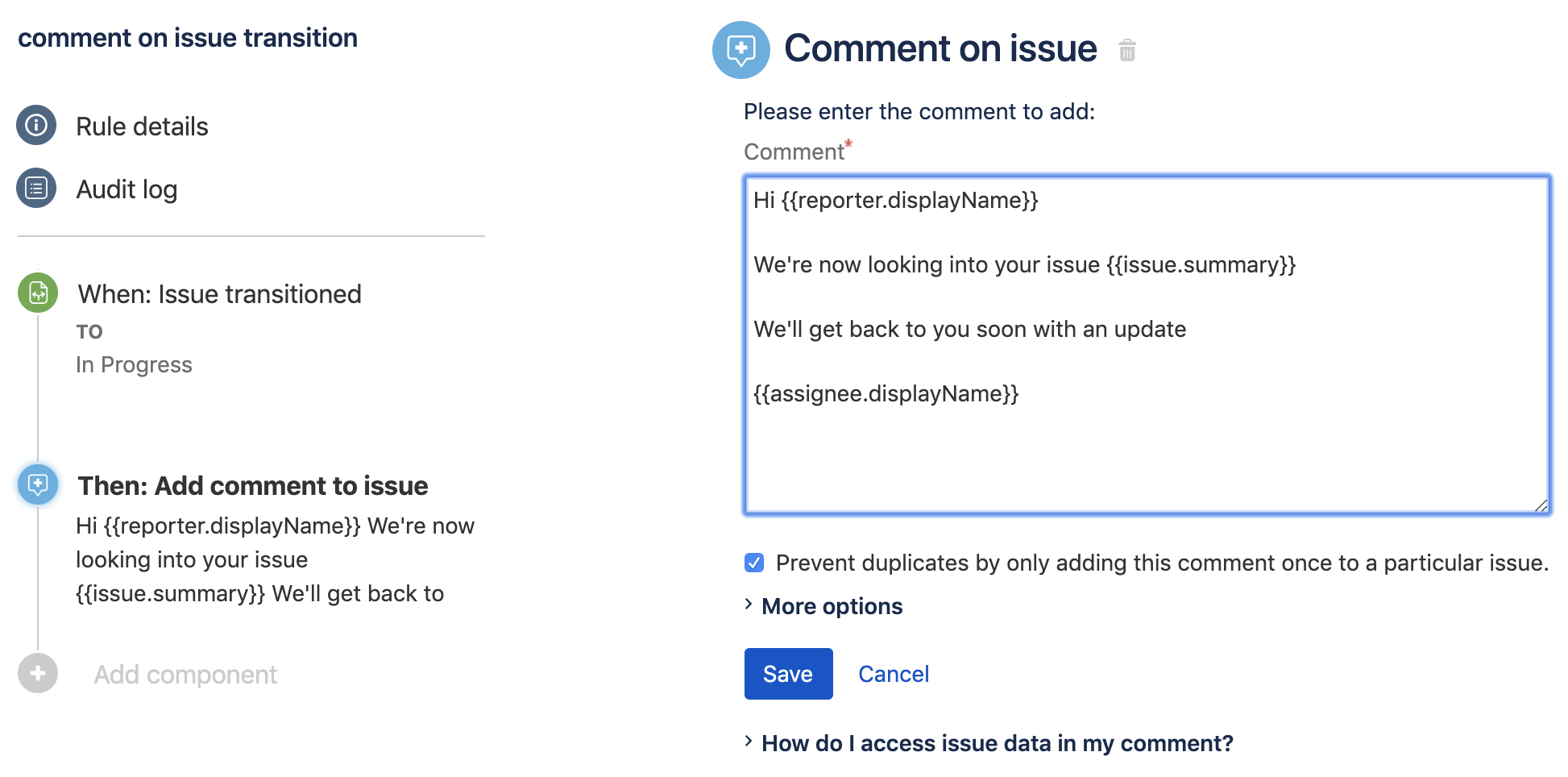This screenshot has height=777, width=1568.
Task: Expand the More options section
Action: tap(832, 606)
